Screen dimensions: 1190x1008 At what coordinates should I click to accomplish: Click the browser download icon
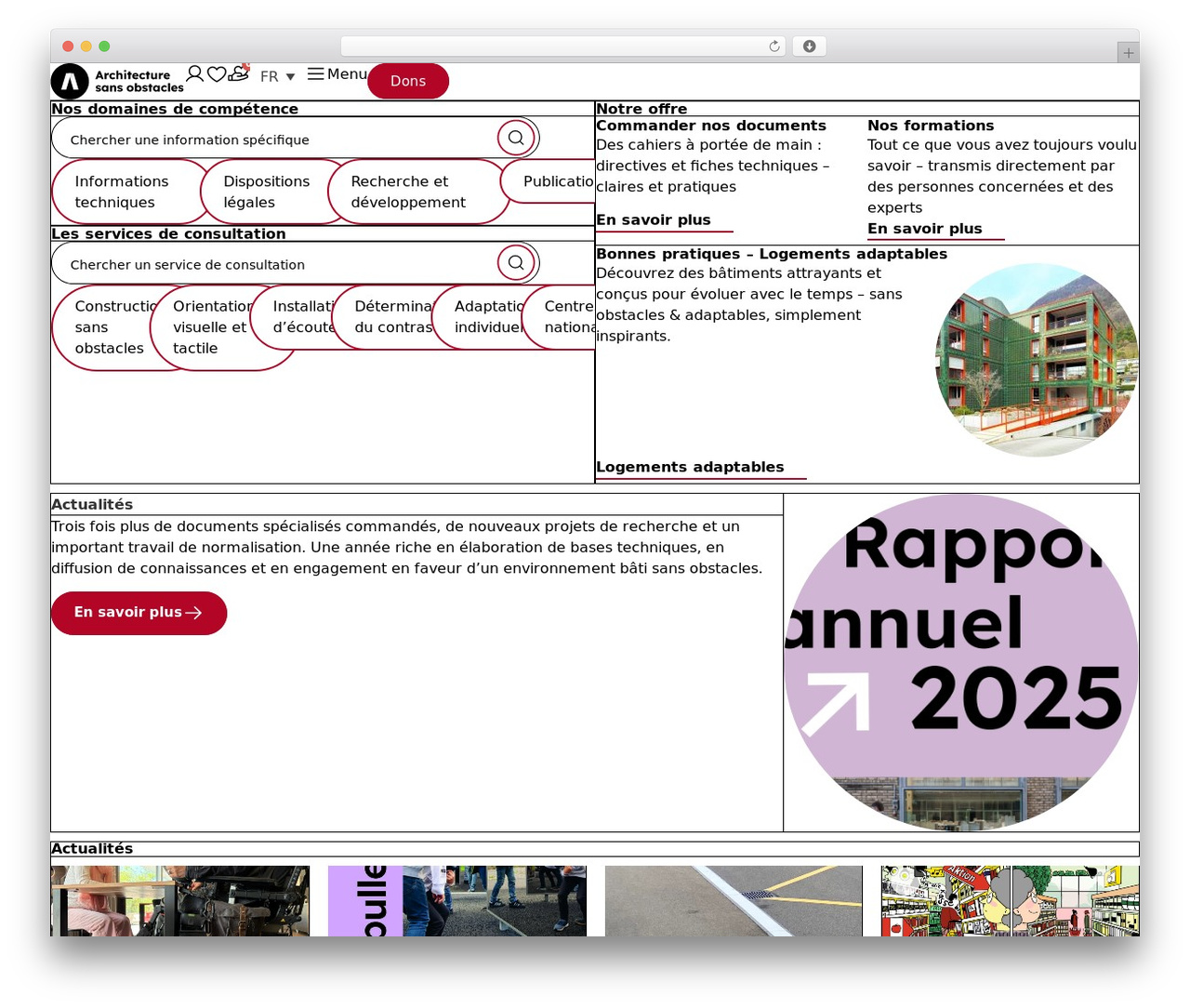point(809,46)
